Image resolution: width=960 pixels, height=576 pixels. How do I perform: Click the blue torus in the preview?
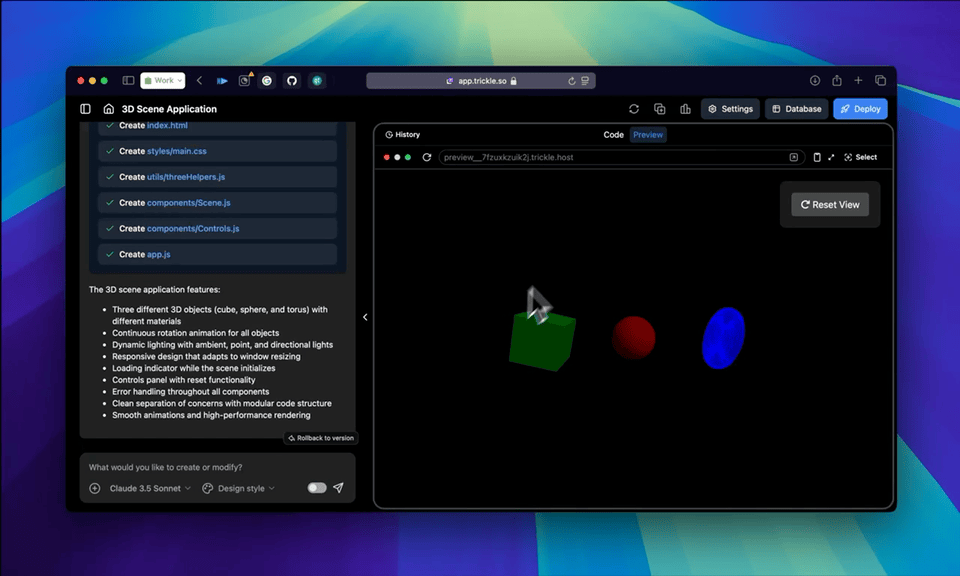click(723, 338)
